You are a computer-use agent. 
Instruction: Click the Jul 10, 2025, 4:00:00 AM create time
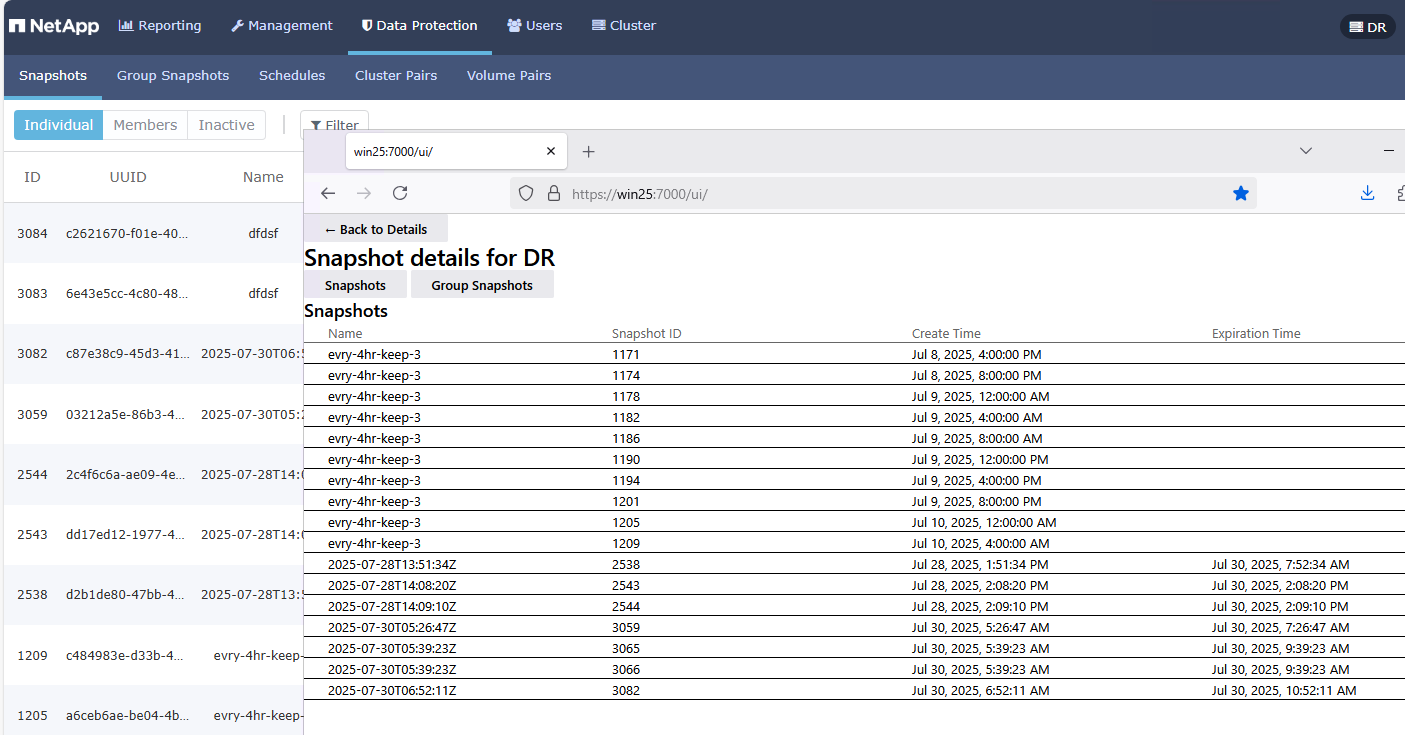click(x=981, y=543)
